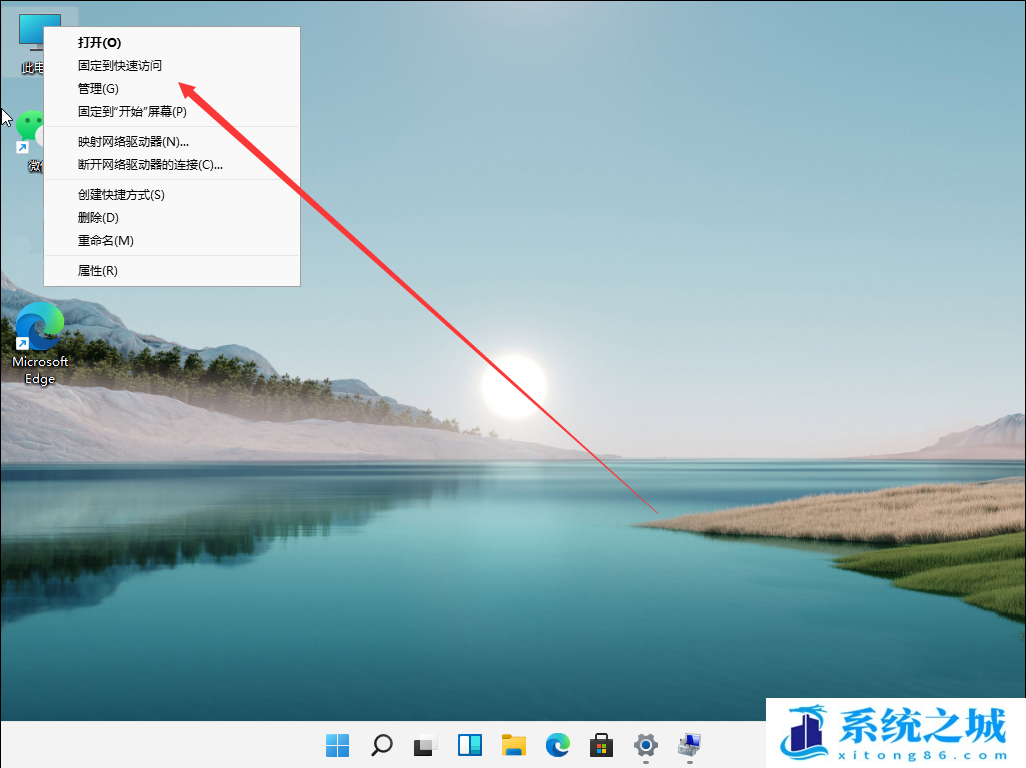Open the Widgets panel icon

(470, 745)
